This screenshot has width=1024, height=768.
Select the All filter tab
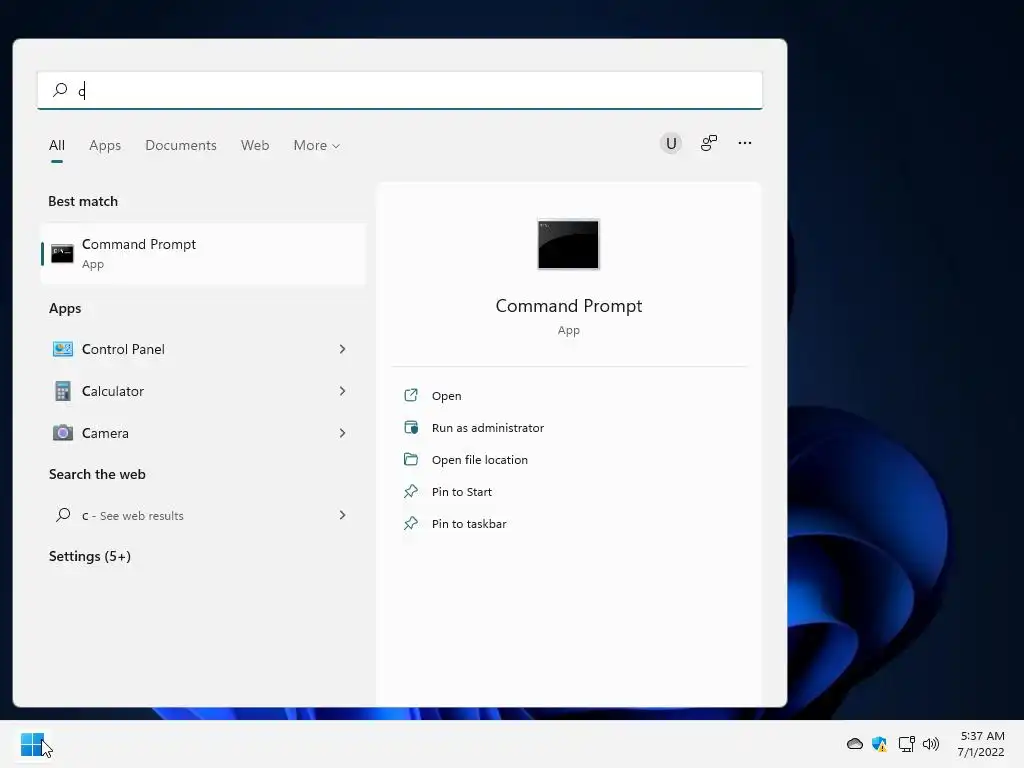(x=57, y=145)
